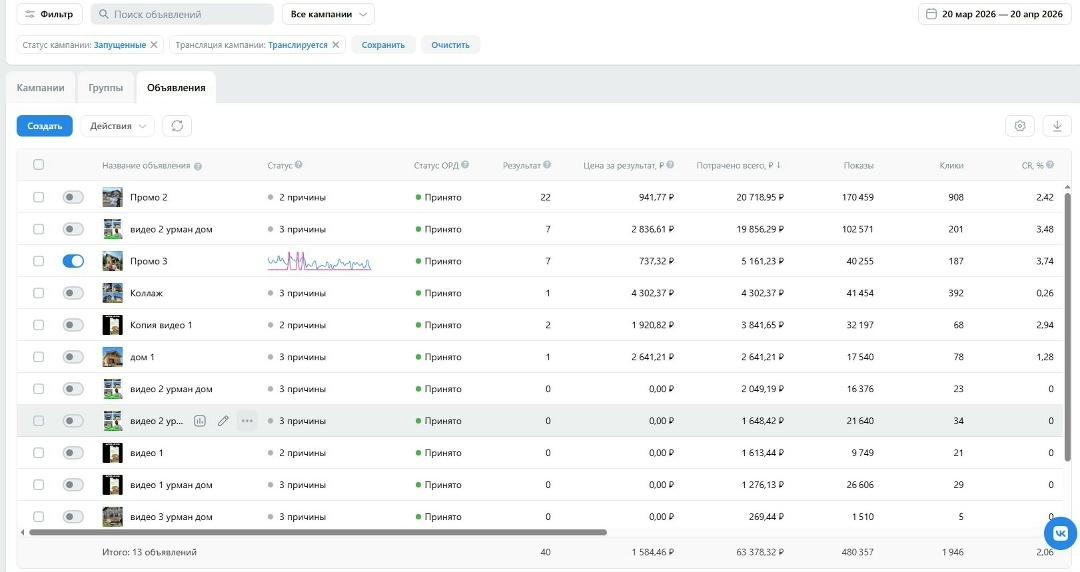Click help icon beside Статус header
1080x572 pixels.
click(x=298, y=165)
